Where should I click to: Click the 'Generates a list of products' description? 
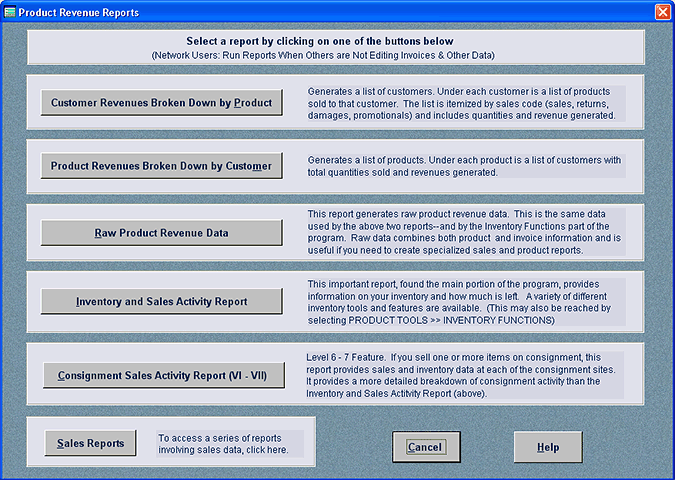pyautogui.click(x=466, y=166)
